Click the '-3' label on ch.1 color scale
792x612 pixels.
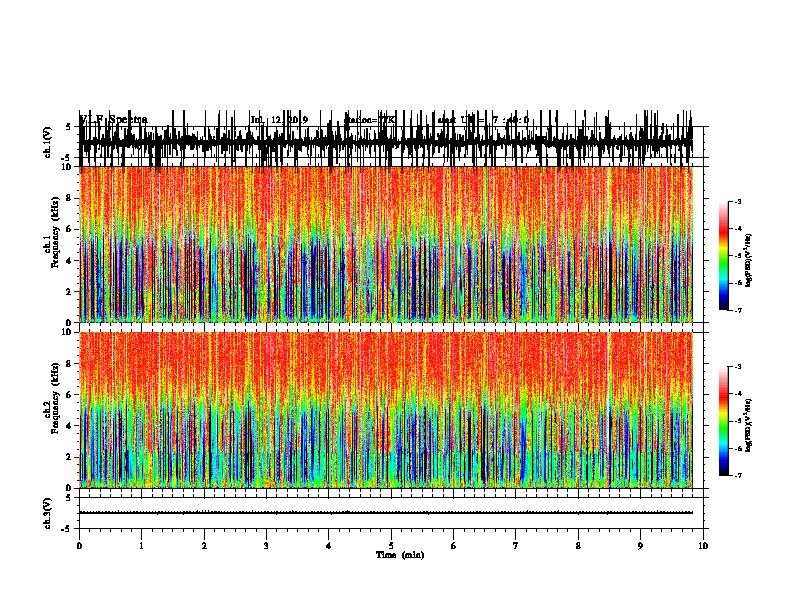click(738, 202)
